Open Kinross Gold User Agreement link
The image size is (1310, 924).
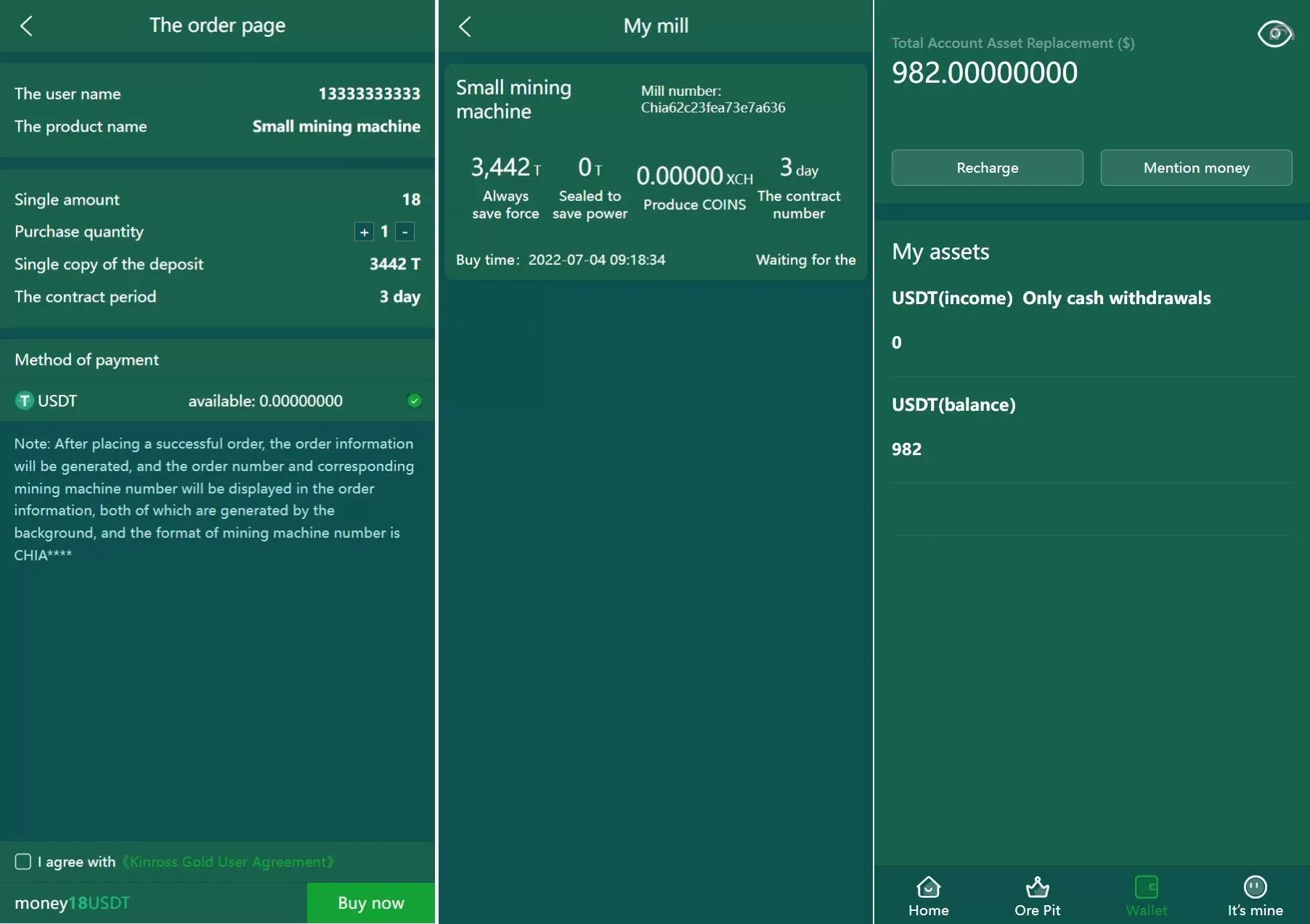pos(228,862)
